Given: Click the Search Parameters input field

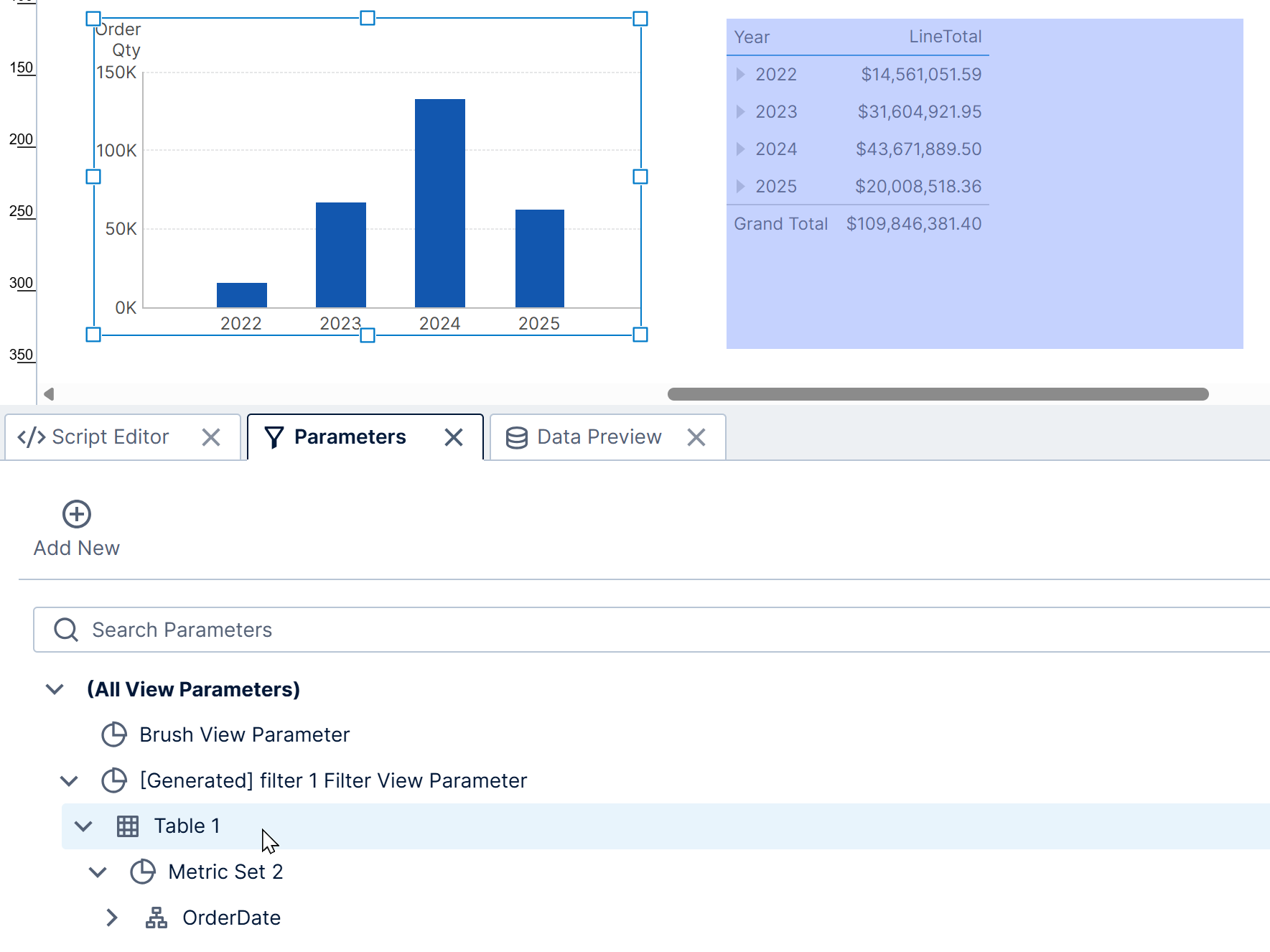Looking at the screenshot, I should pos(652,630).
